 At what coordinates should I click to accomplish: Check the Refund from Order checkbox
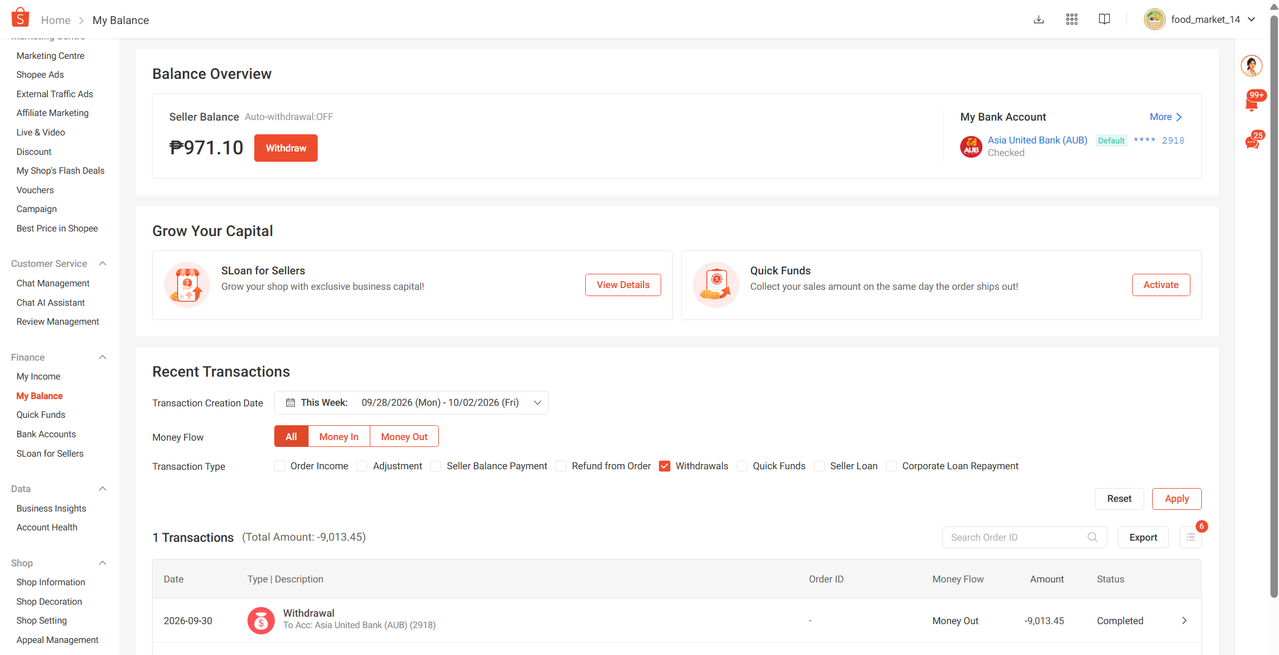point(562,466)
